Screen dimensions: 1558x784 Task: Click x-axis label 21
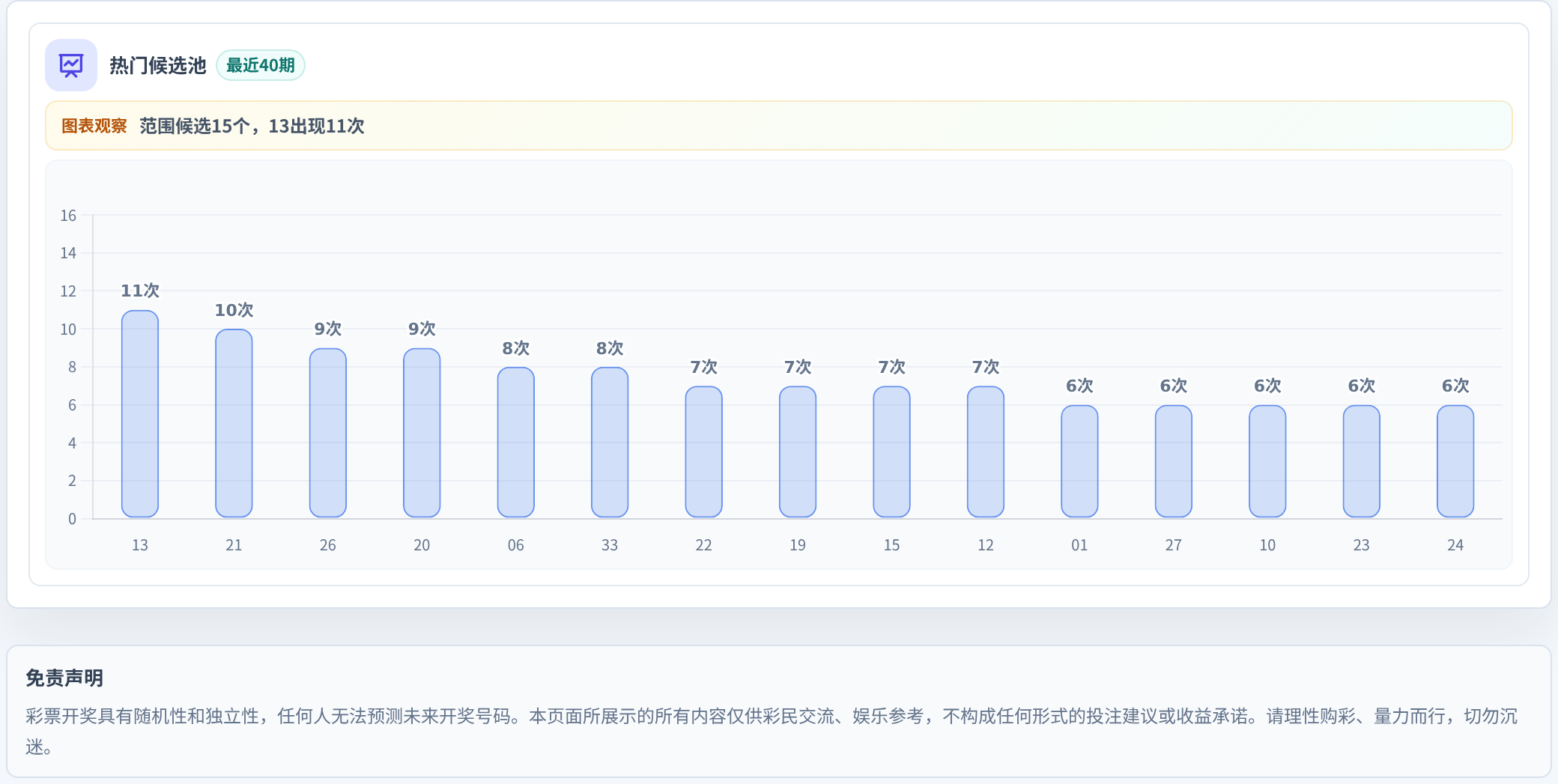pos(234,545)
